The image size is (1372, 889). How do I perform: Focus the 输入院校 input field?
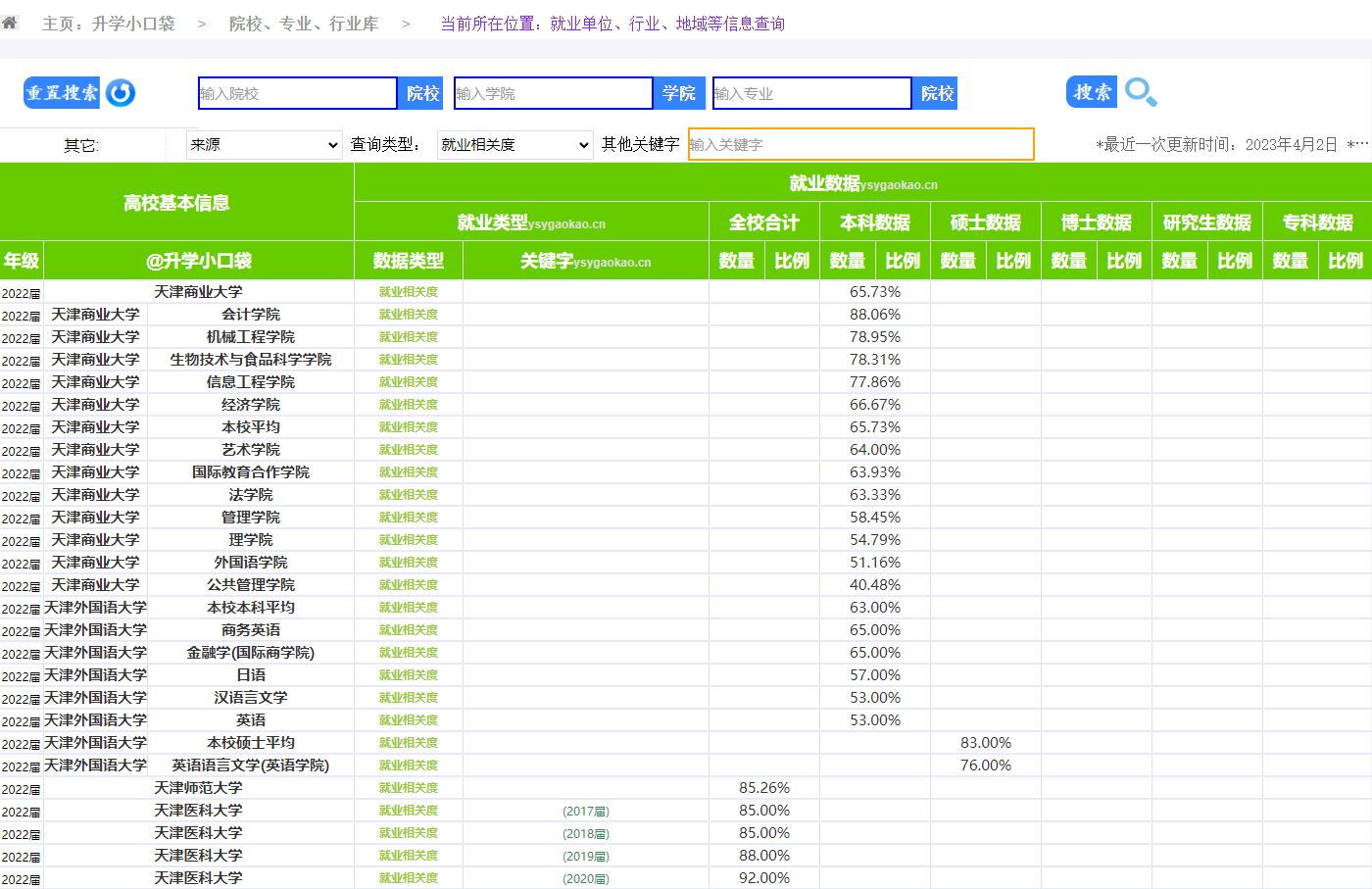tap(297, 93)
